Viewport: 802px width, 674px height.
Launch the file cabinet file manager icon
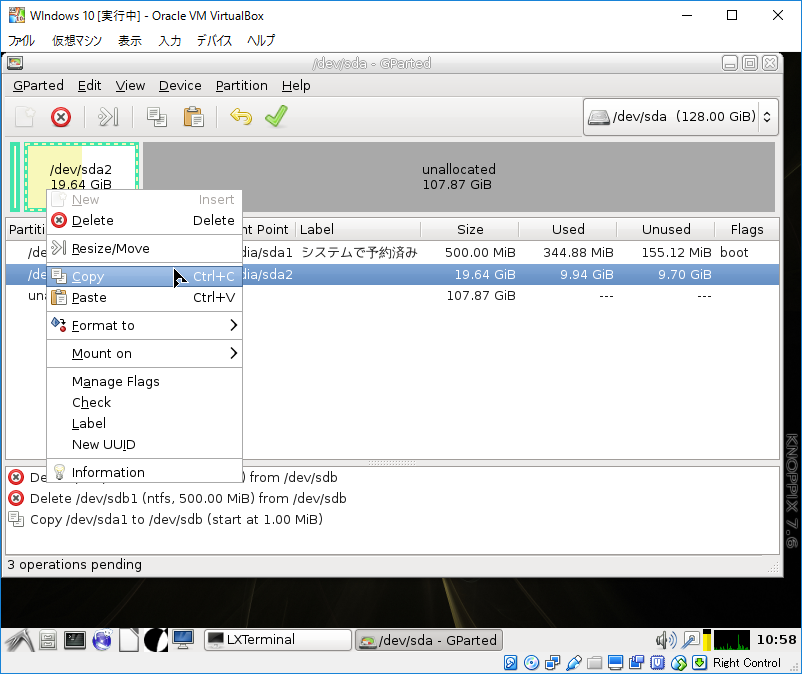click(x=48, y=640)
